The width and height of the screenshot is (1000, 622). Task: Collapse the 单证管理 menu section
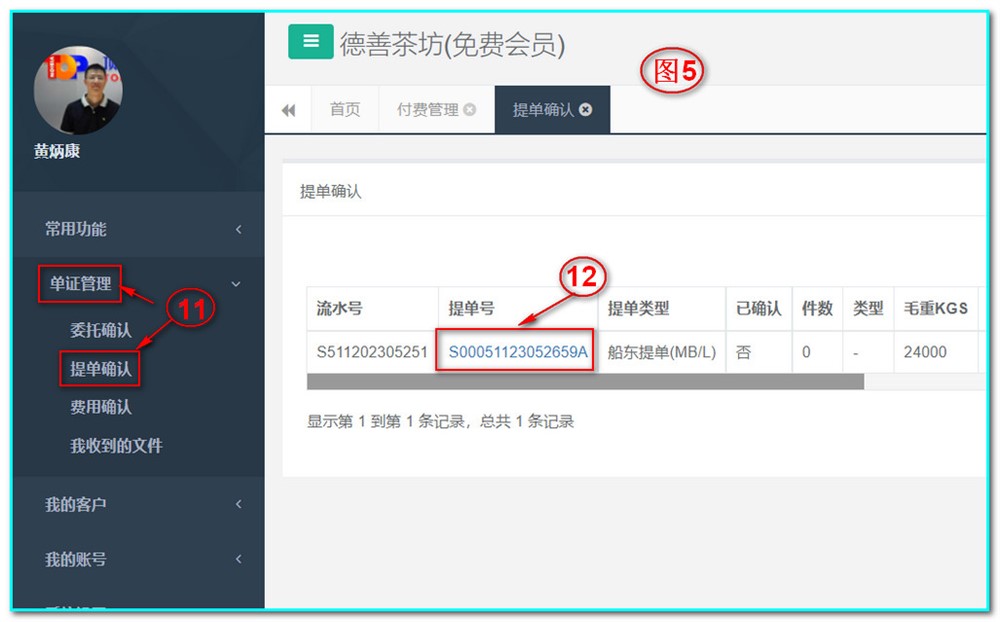click(x=80, y=284)
